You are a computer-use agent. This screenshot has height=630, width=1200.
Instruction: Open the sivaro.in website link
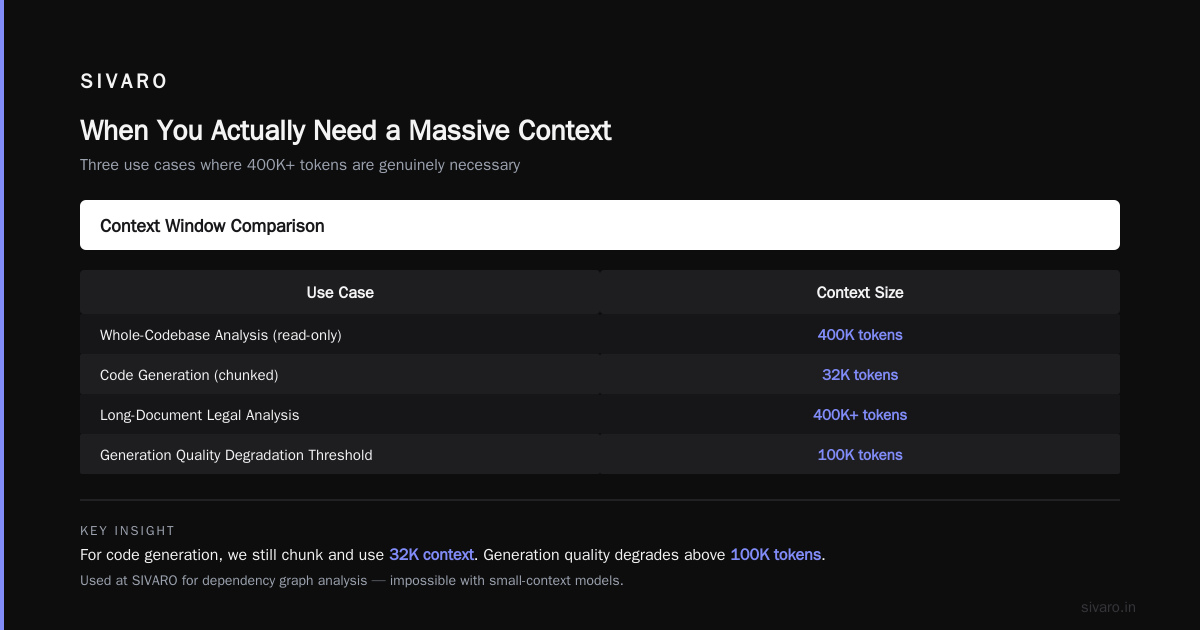click(1108, 607)
